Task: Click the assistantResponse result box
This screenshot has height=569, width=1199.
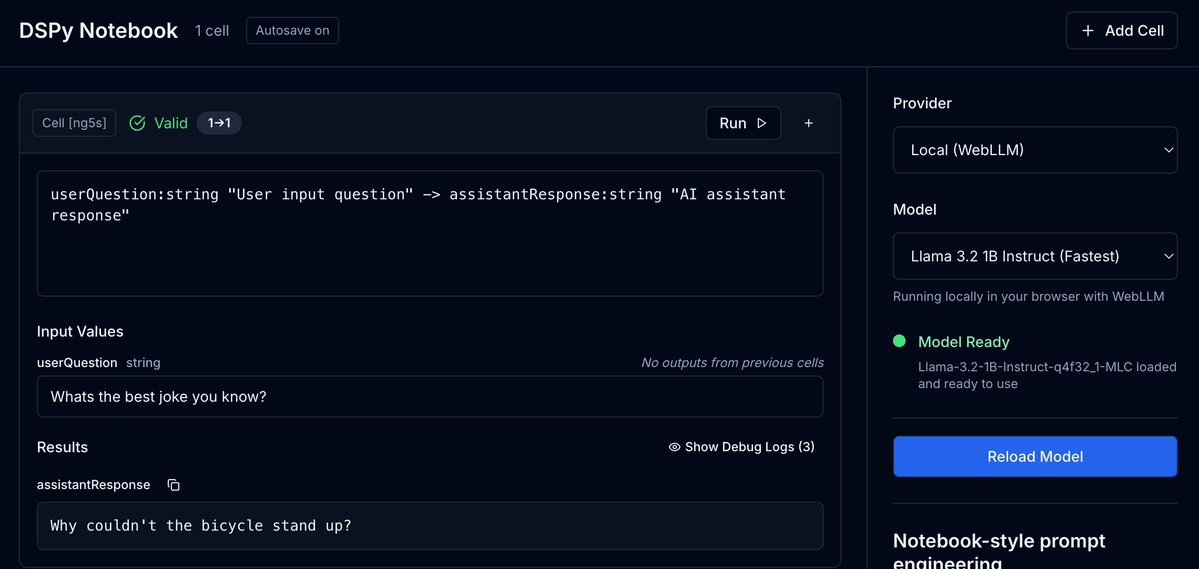Action: [x=430, y=525]
